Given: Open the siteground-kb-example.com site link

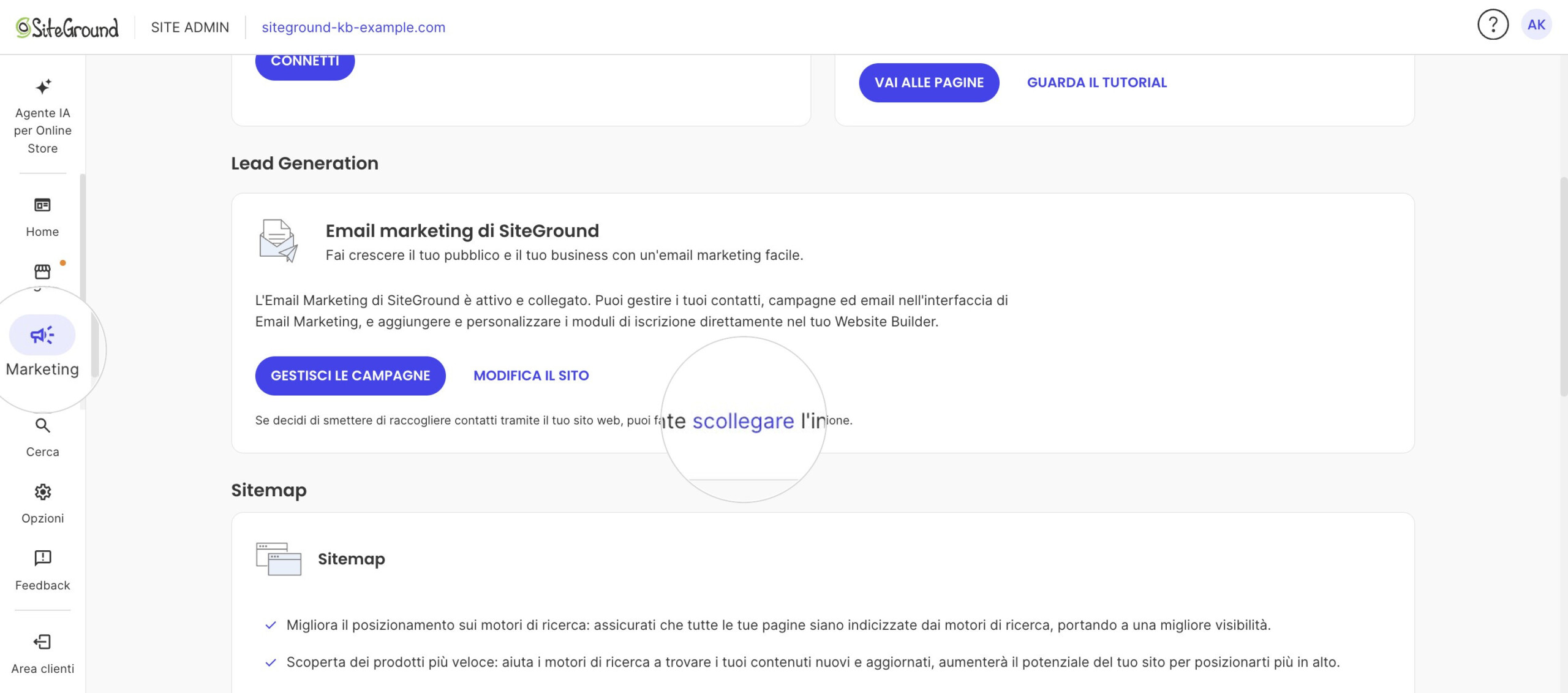Looking at the screenshot, I should coord(353,28).
